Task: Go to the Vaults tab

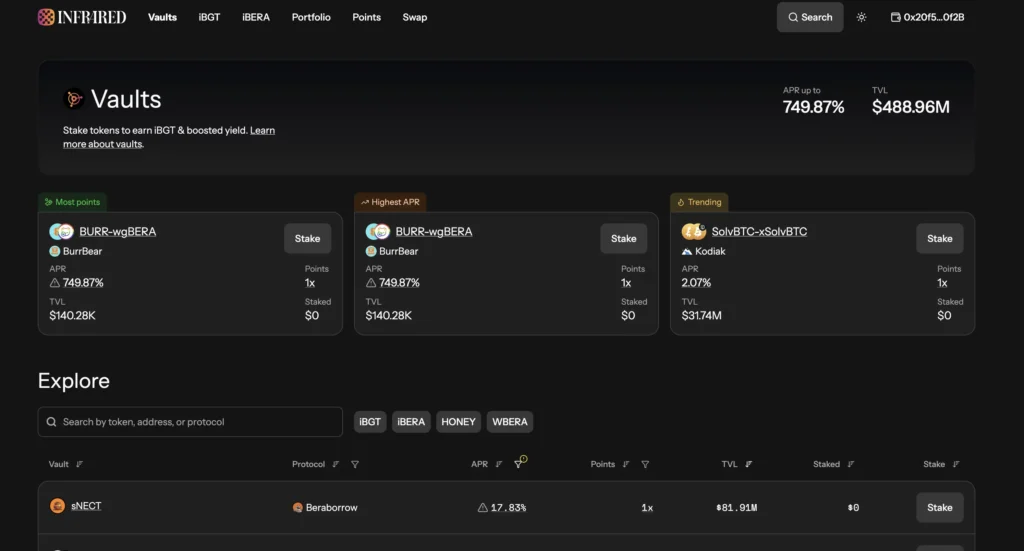Action: 162,17
